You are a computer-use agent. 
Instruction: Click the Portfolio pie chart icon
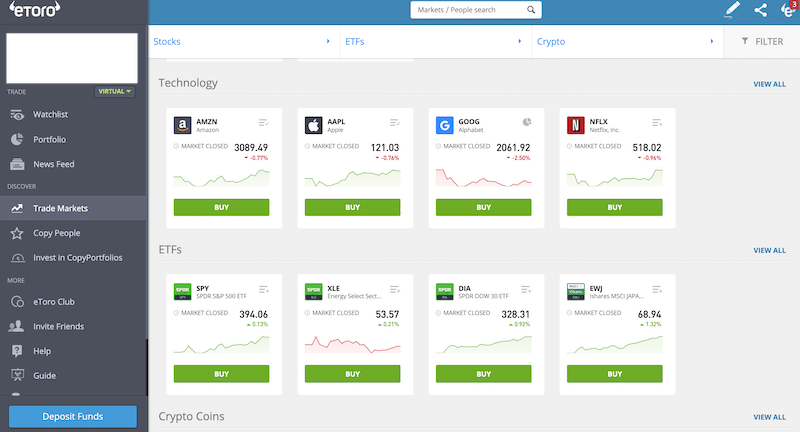click(17, 139)
